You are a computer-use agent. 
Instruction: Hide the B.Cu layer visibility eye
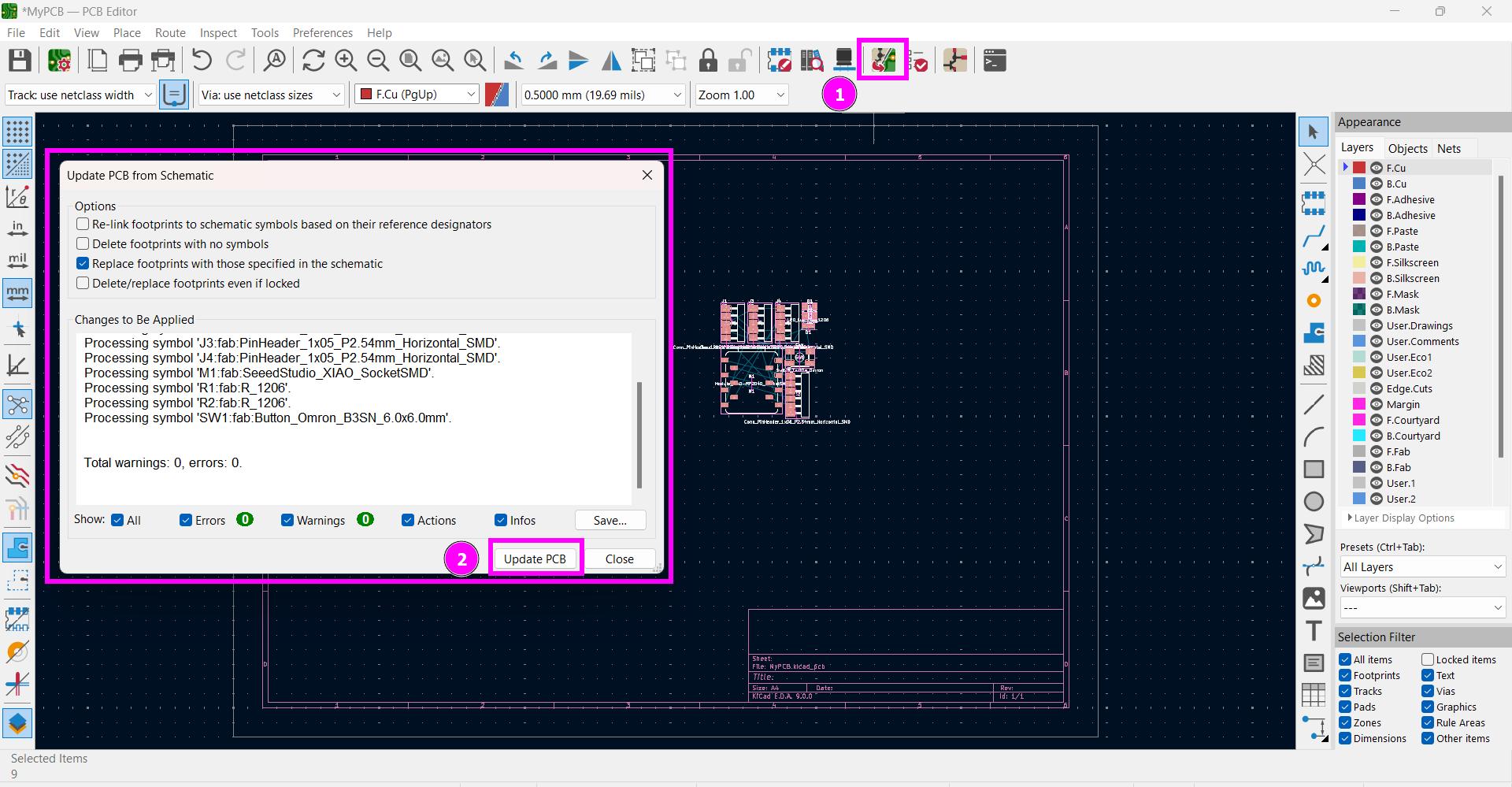tap(1377, 184)
